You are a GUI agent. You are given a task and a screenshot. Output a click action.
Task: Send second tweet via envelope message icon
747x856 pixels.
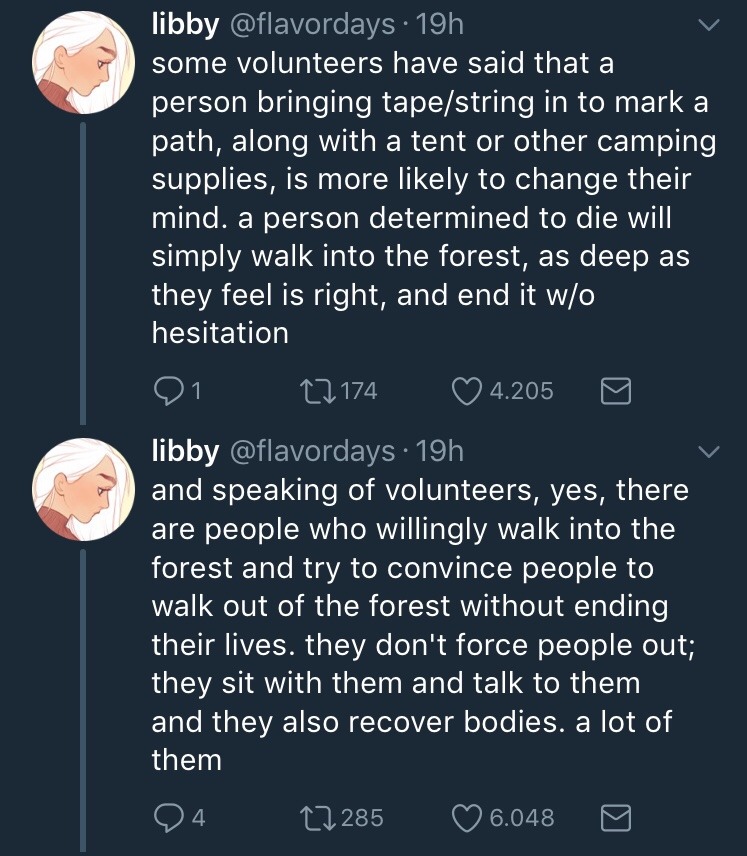(615, 818)
